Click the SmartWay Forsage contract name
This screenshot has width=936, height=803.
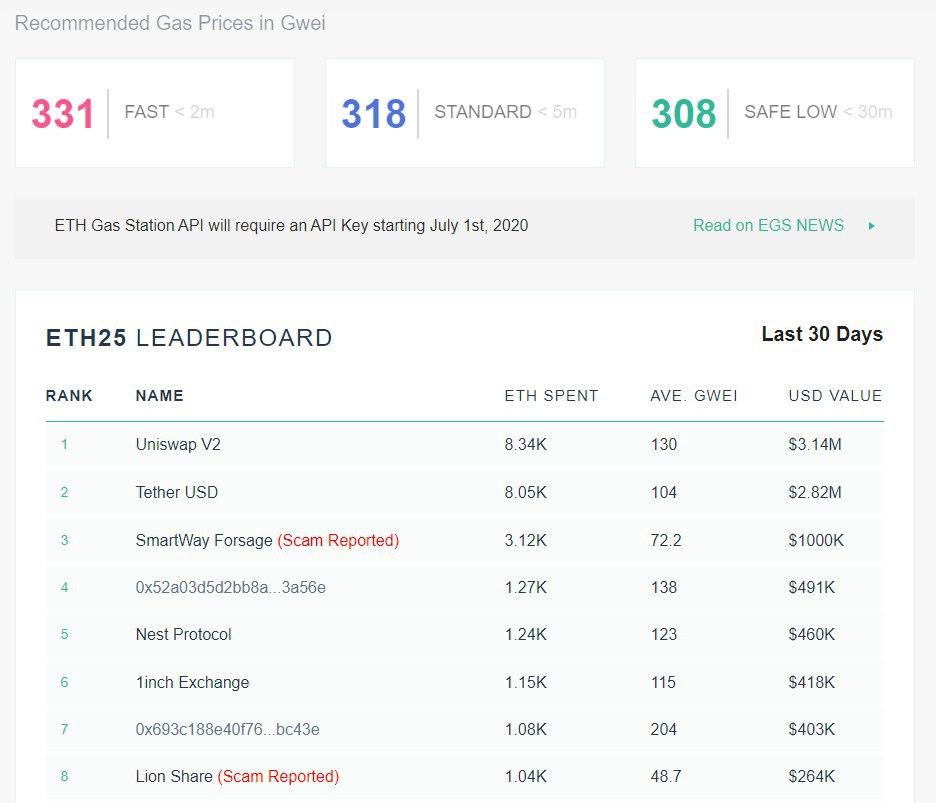(204, 540)
